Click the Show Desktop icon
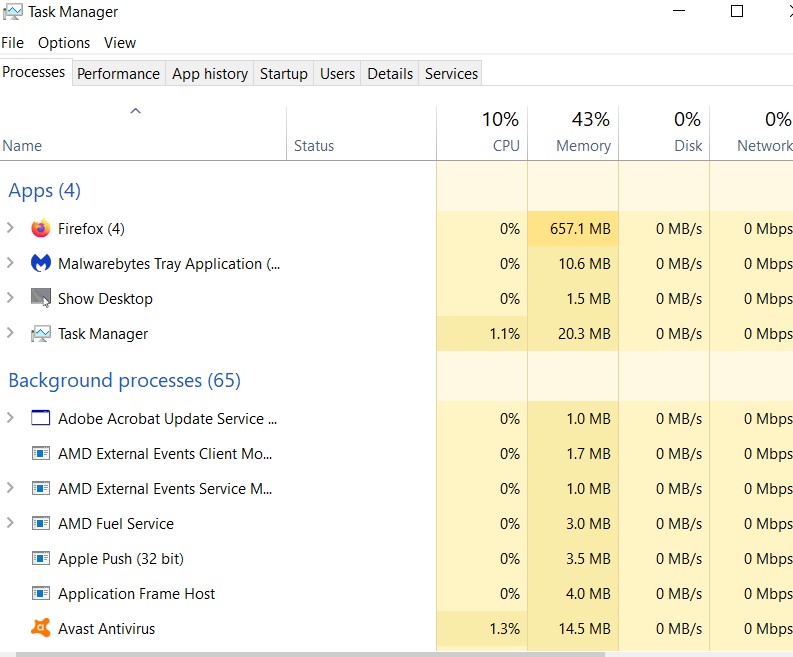This screenshot has height=657, width=793. pos(41,298)
